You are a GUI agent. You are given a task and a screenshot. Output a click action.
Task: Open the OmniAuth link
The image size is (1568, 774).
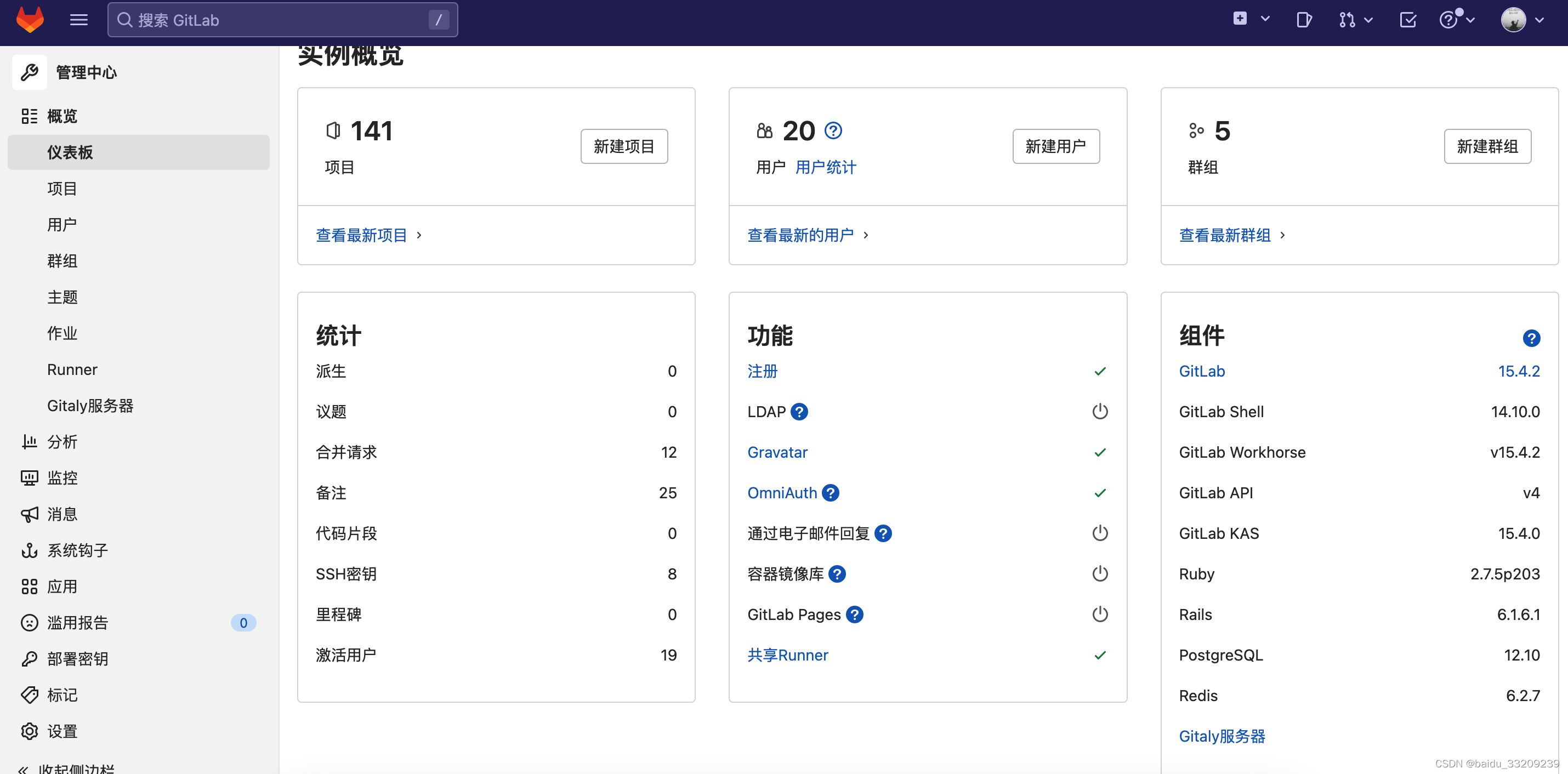pyautogui.click(x=782, y=493)
